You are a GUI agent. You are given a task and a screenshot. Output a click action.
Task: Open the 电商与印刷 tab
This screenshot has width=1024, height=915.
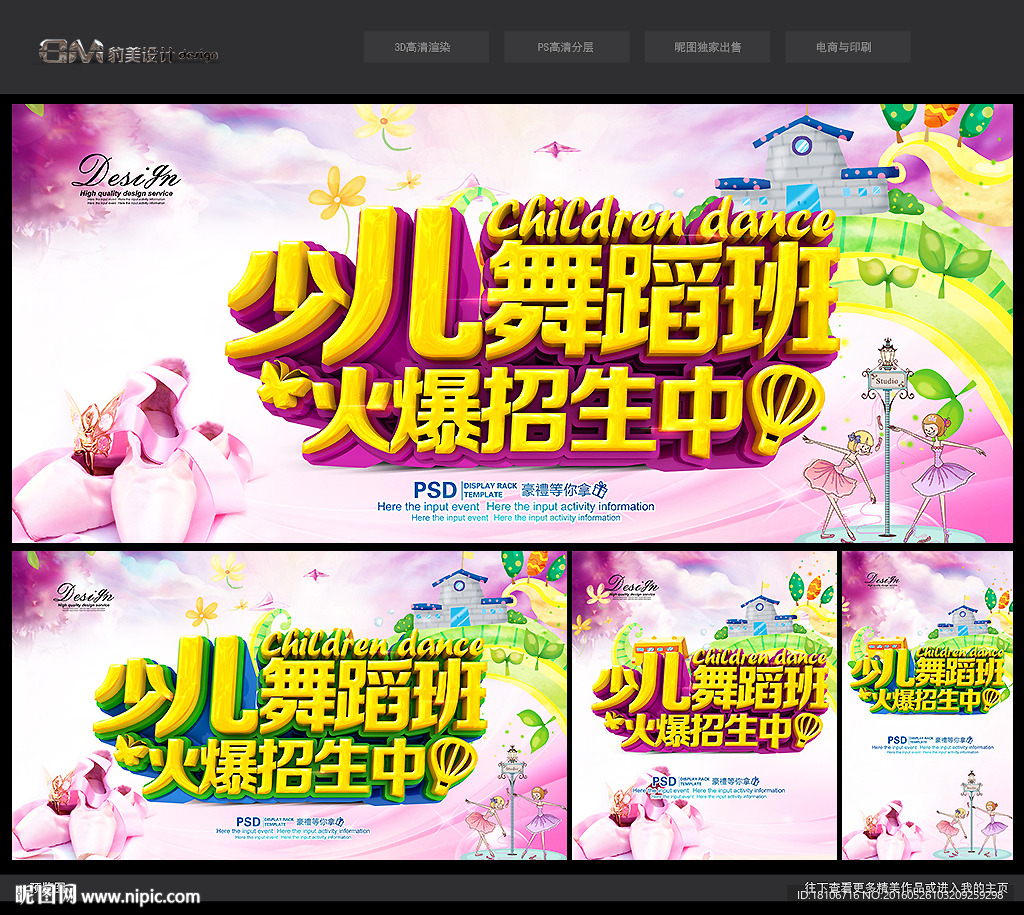tap(848, 46)
